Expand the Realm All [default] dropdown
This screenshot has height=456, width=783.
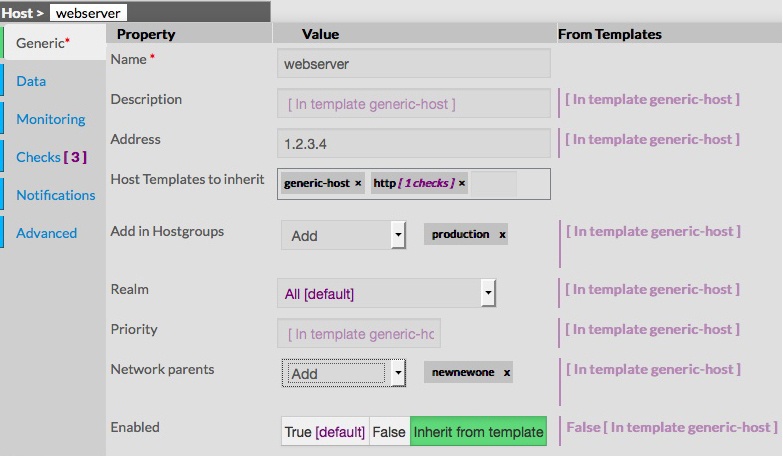pos(488,293)
